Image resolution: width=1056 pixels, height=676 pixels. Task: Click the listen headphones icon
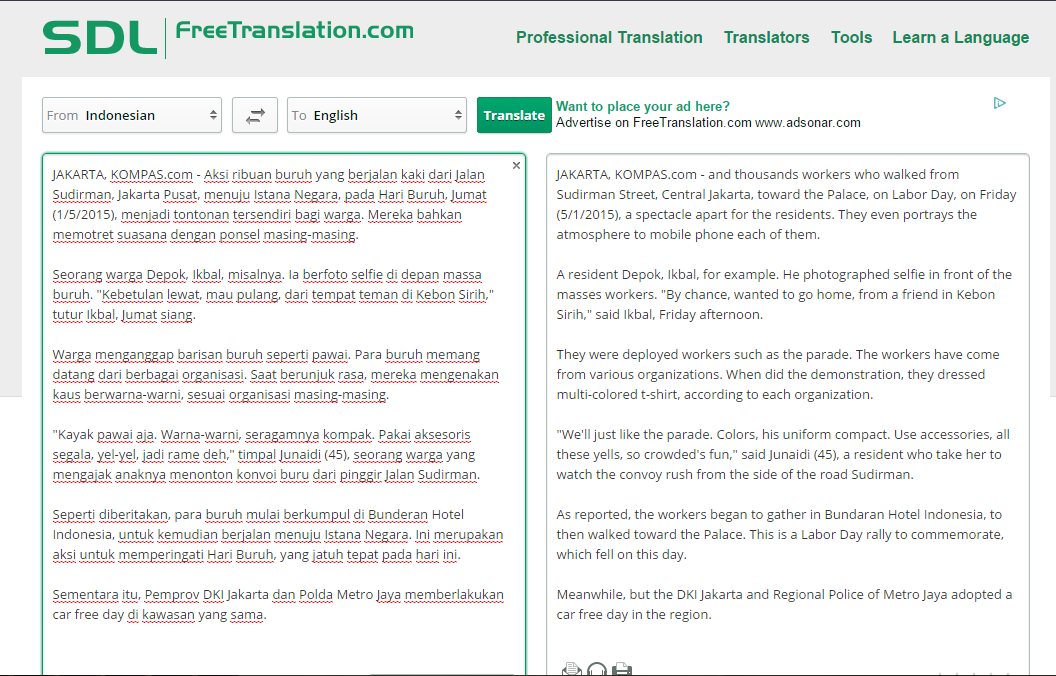[597, 669]
